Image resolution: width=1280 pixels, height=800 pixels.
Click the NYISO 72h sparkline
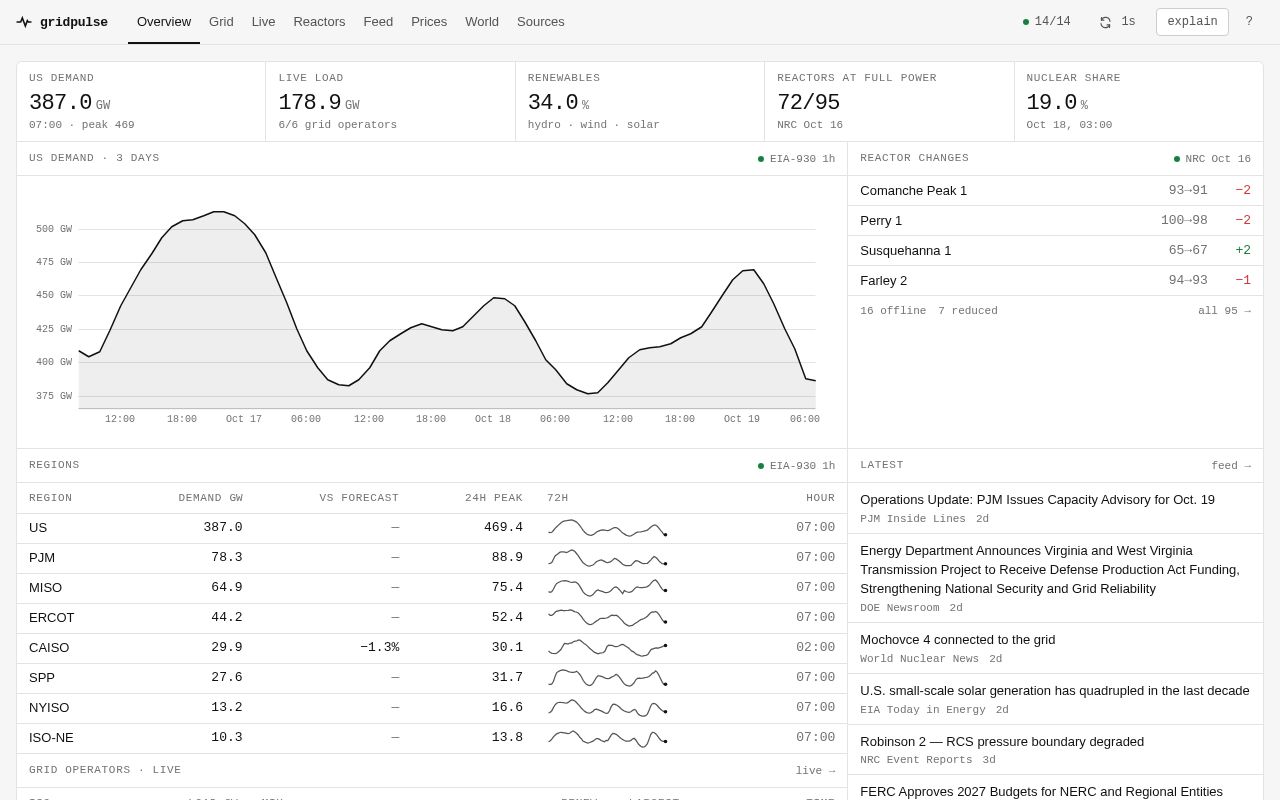[x=607, y=708]
